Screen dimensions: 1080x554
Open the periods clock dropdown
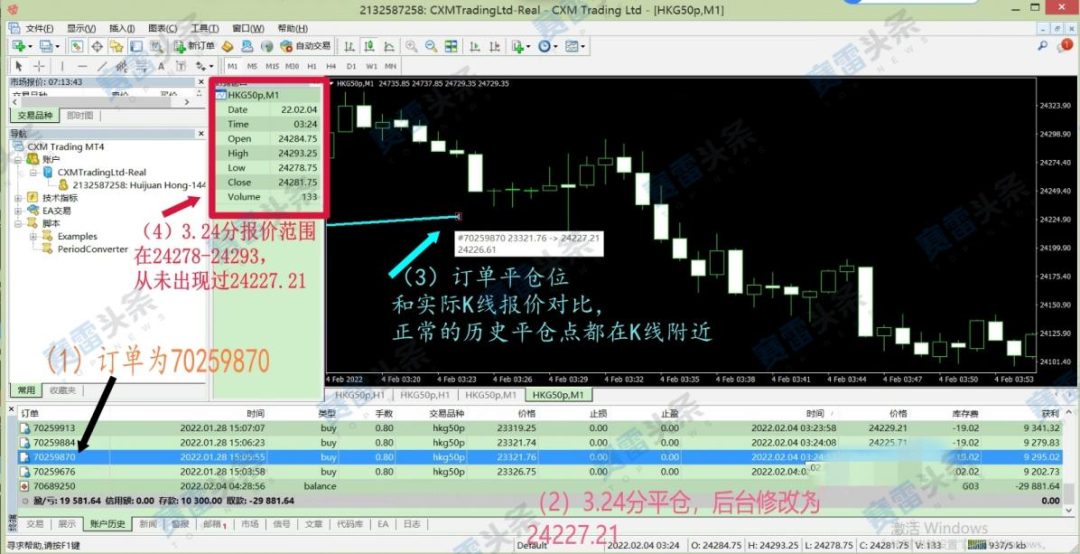tap(548, 46)
